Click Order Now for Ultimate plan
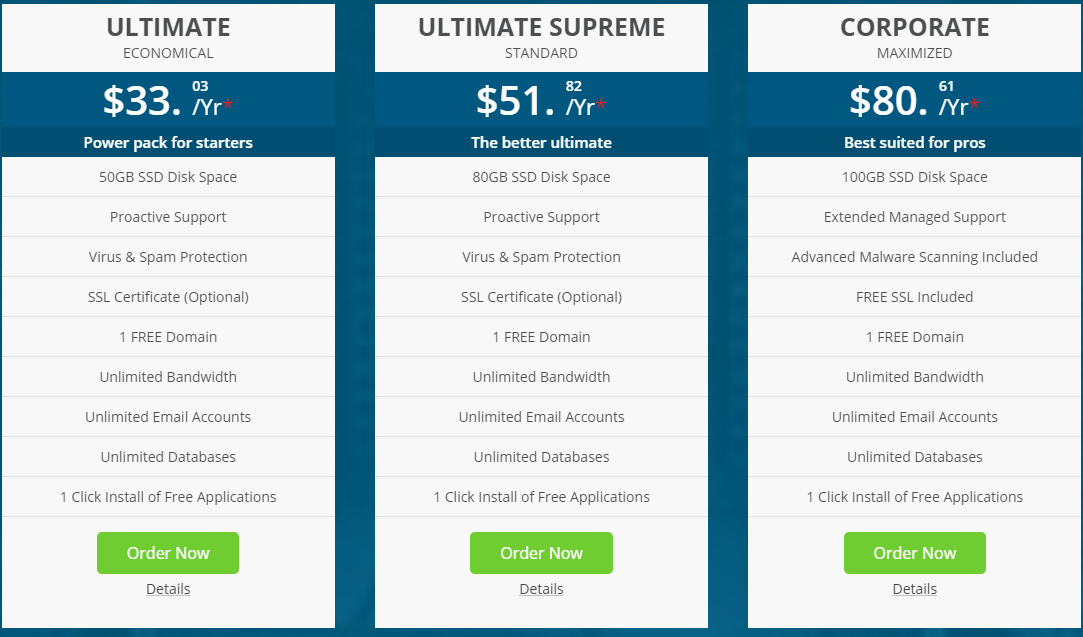The image size is (1083, 637). tap(168, 553)
